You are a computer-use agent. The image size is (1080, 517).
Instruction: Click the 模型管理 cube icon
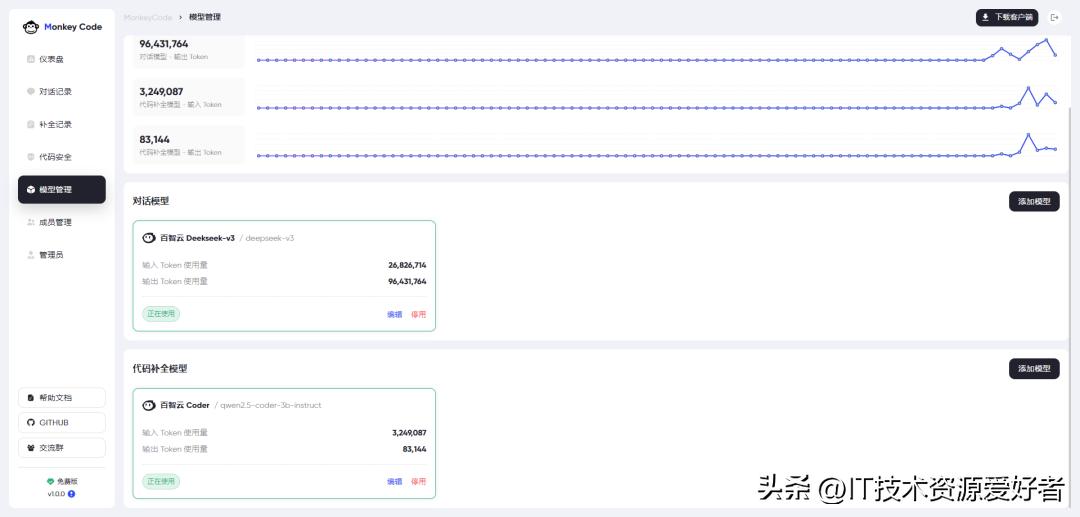[x=30, y=189]
